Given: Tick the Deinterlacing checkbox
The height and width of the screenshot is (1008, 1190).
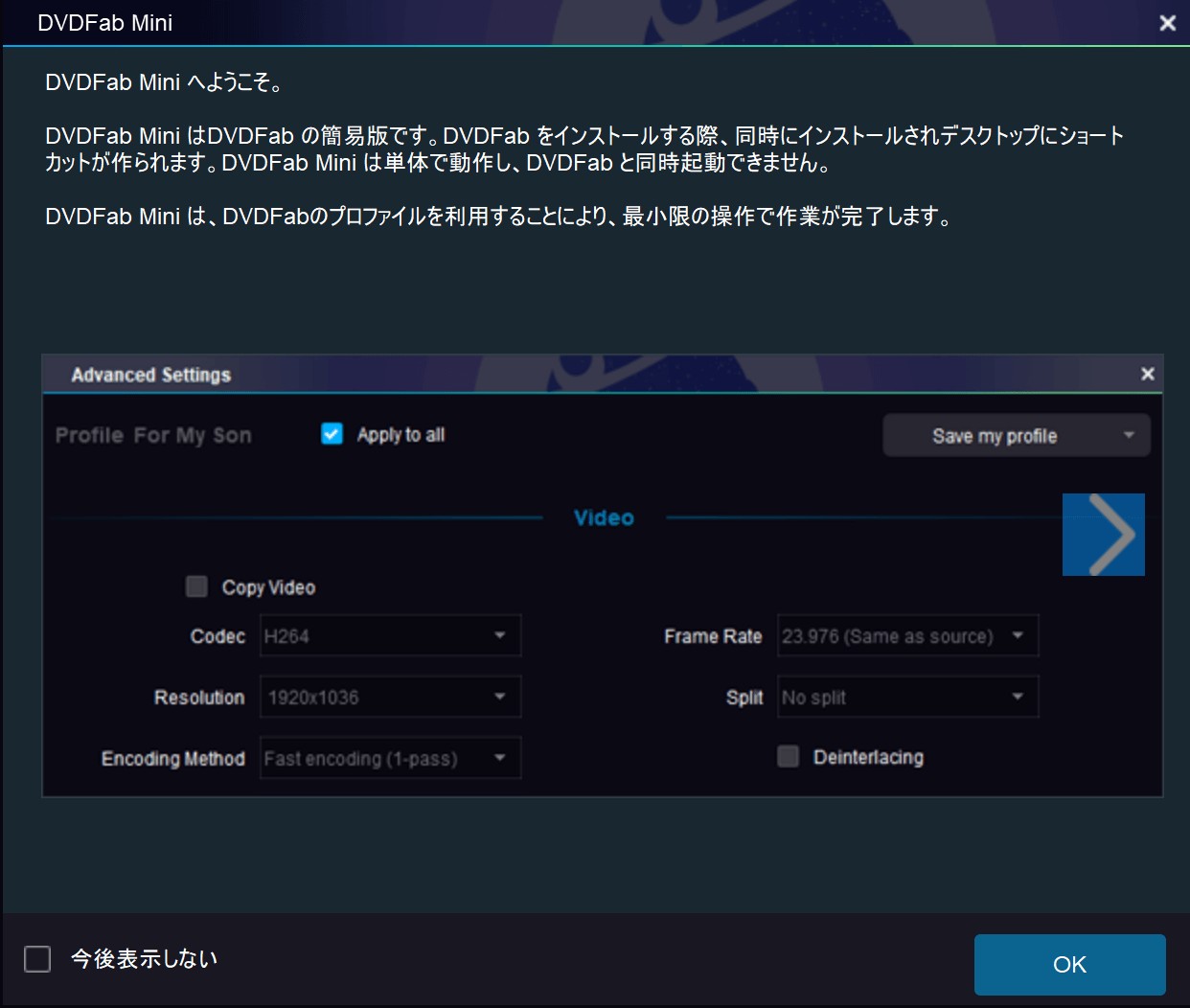Looking at the screenshot, I should pyautogui.click(x=788, y=757).
